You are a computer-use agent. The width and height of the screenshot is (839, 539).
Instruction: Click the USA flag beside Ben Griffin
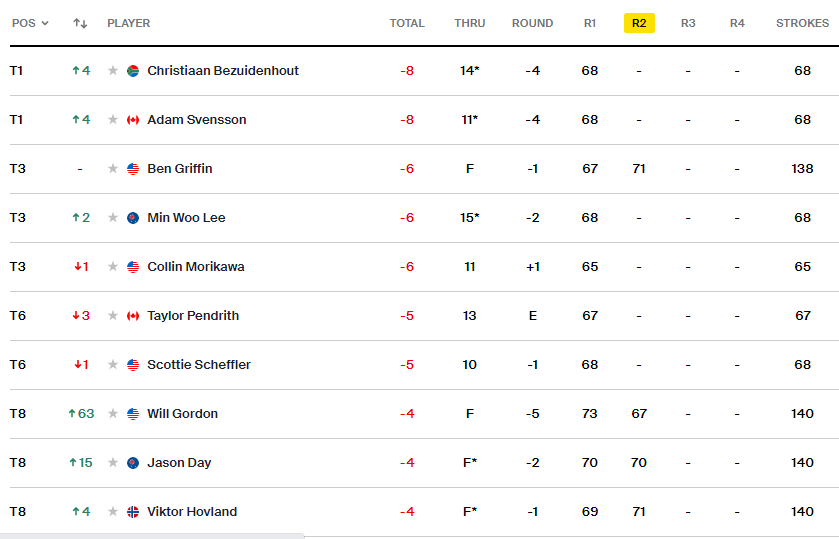click(x=133, y=169)
